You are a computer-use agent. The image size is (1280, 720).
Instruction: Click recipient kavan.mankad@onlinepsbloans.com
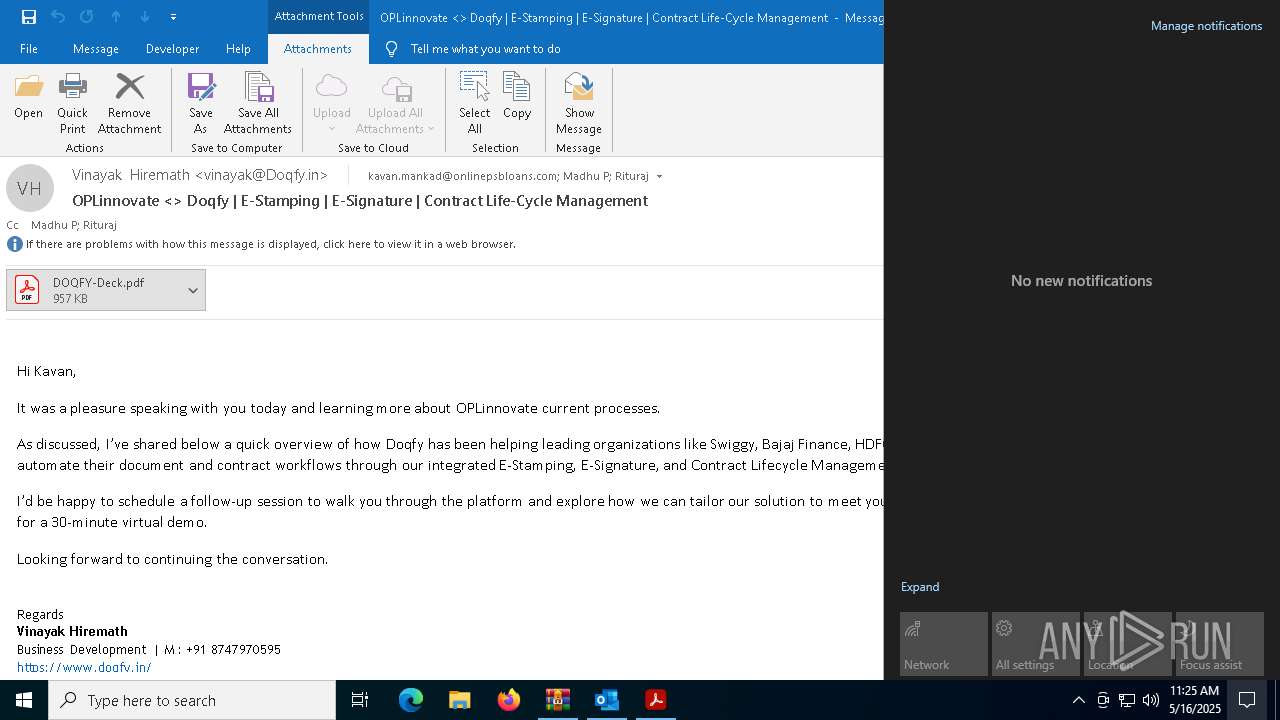click(462, 176)
